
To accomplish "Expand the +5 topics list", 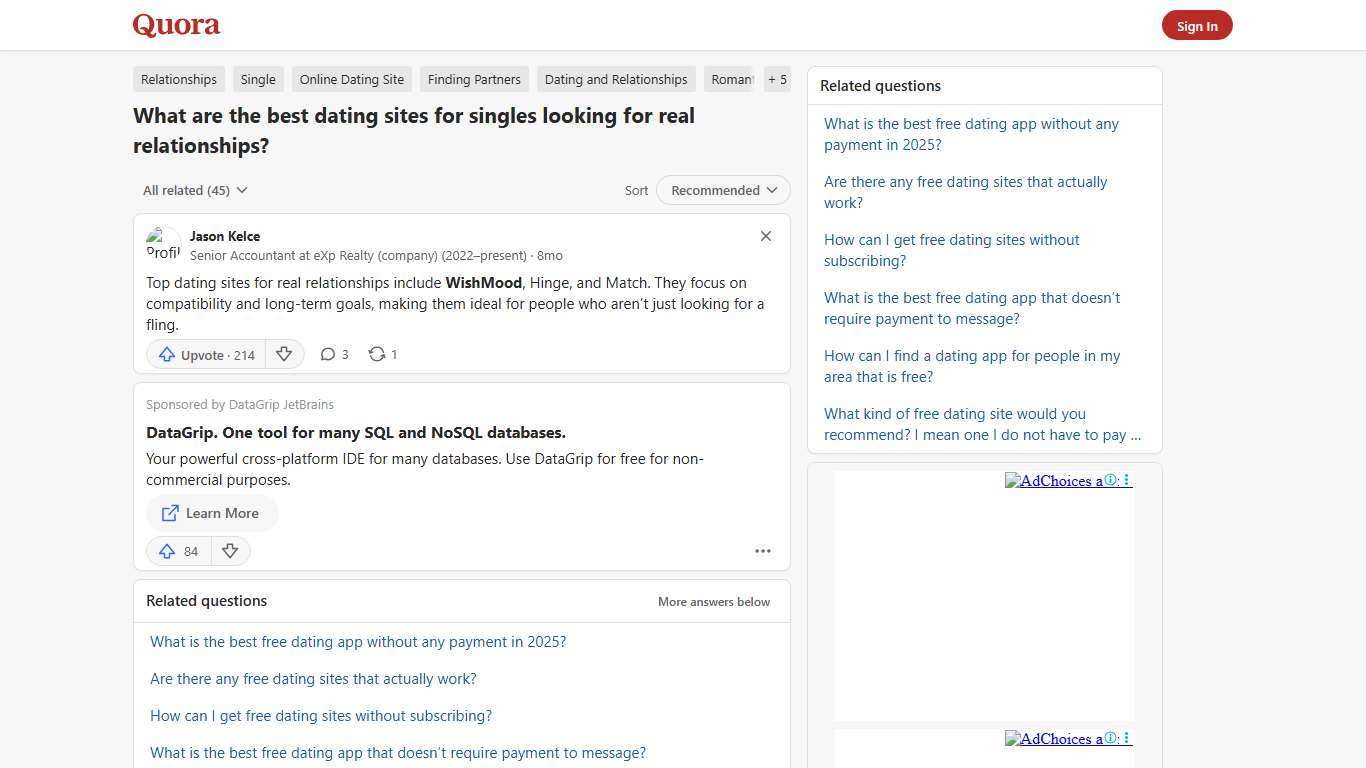I will [777, 79].
